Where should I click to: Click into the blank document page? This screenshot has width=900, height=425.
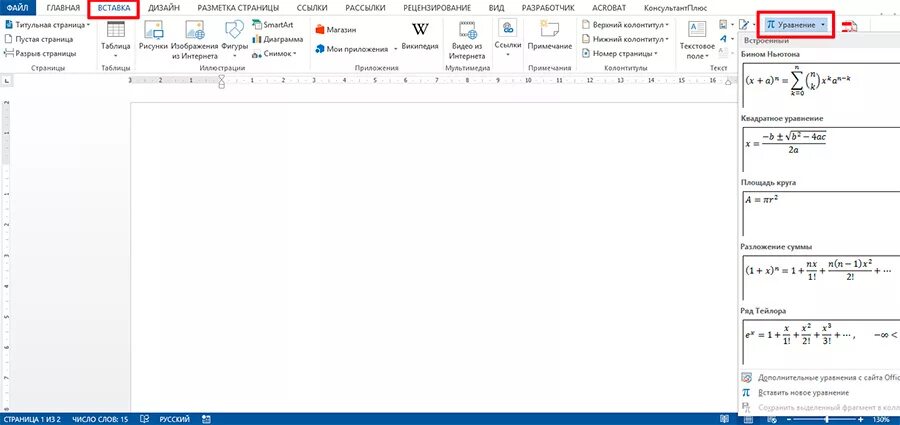(x=434, y=257)
